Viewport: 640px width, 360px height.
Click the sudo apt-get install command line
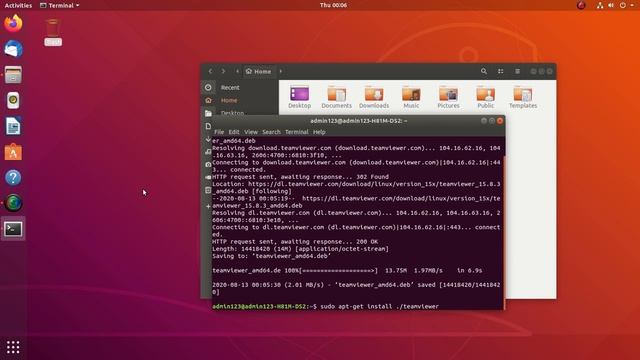[x=326, y=306]
